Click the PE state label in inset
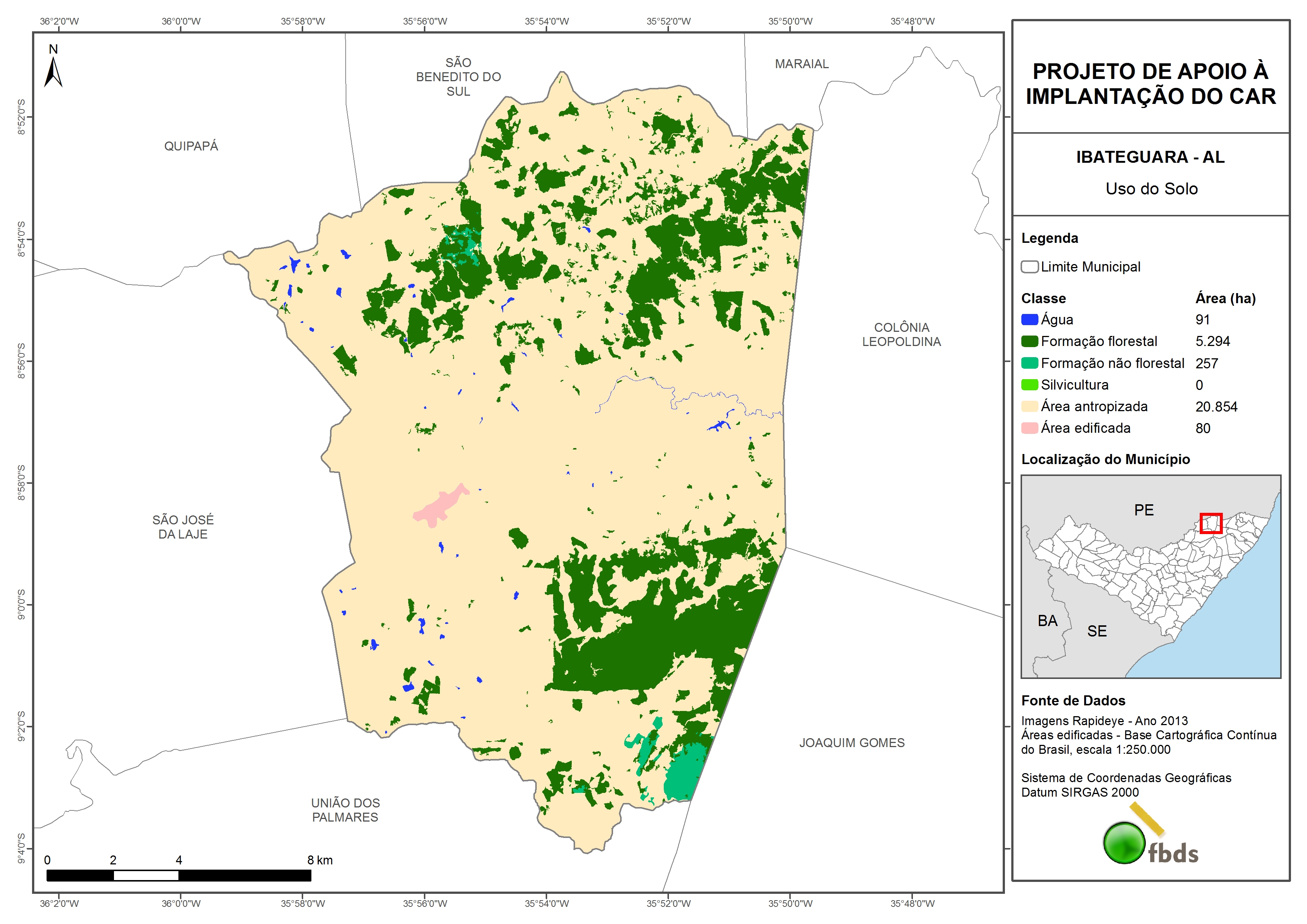1307x924 pixels. tap(1143, 509)
